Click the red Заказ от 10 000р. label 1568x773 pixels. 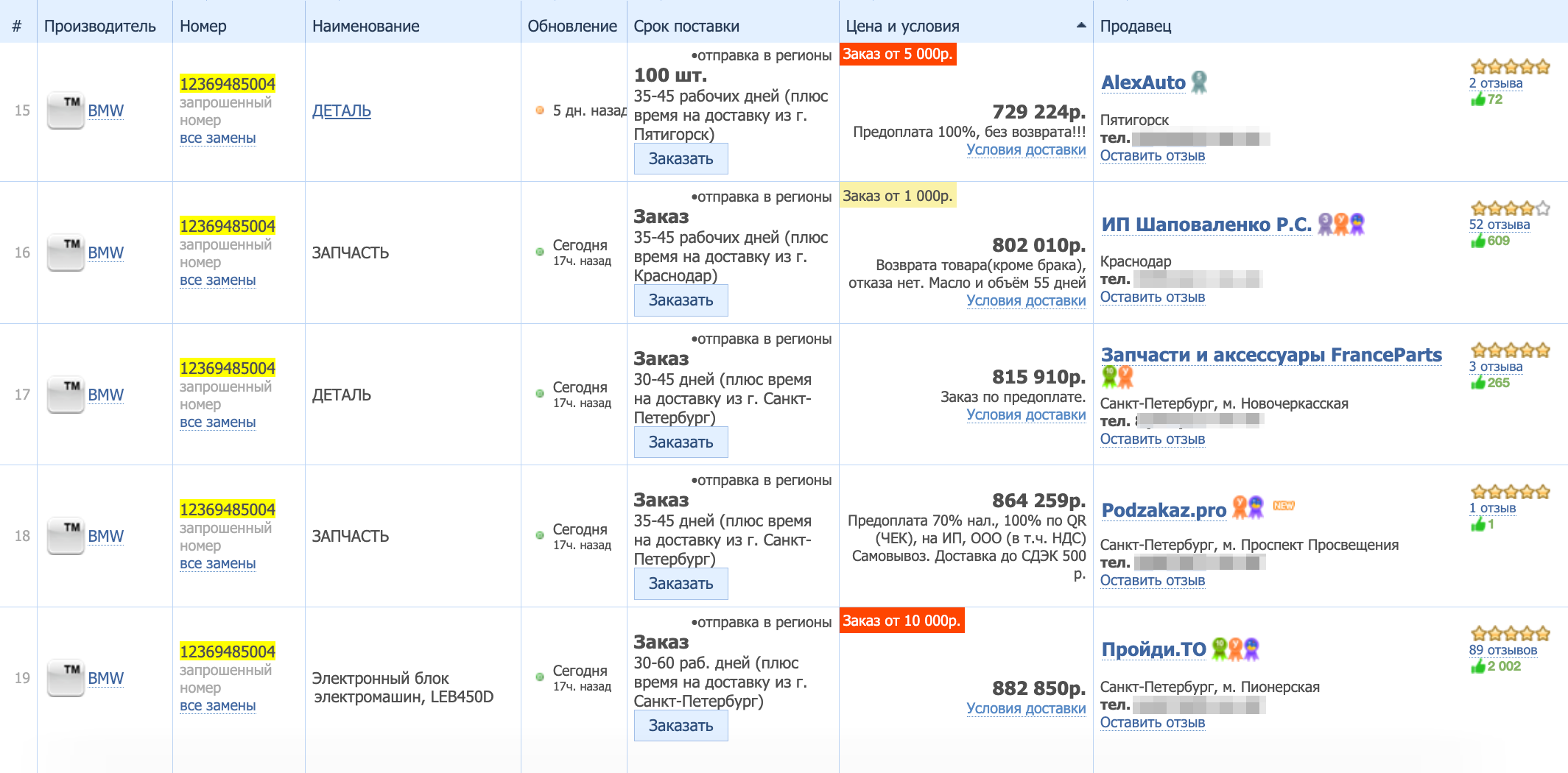pyautogui.click(x=901, y=621)
